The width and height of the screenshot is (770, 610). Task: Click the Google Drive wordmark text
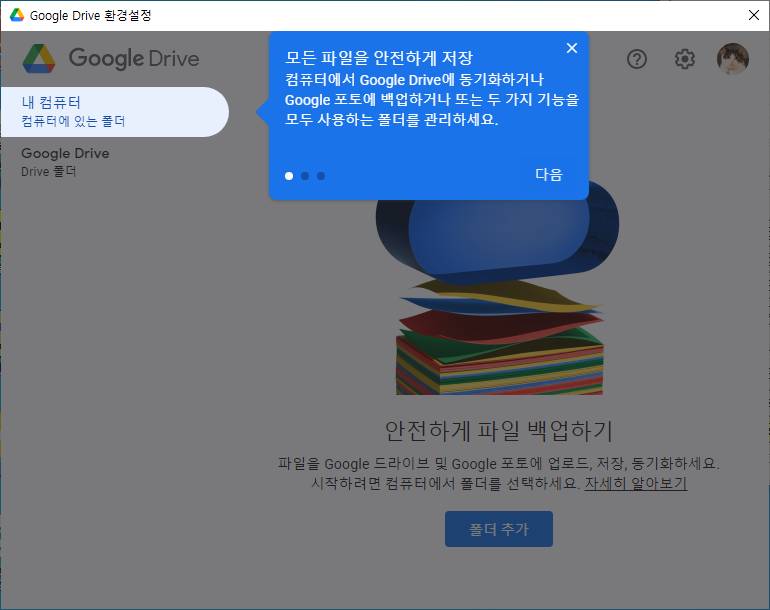click(x=134, y=58)
